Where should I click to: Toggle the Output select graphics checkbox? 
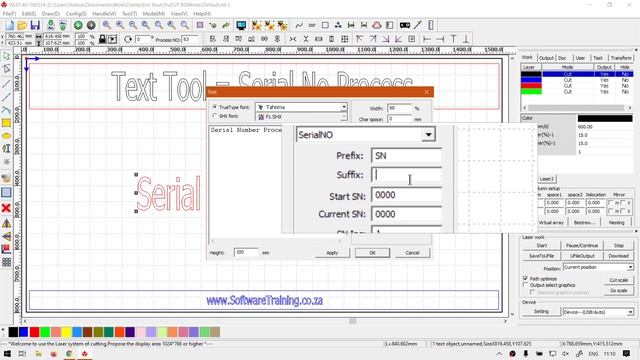coord(525,285)
